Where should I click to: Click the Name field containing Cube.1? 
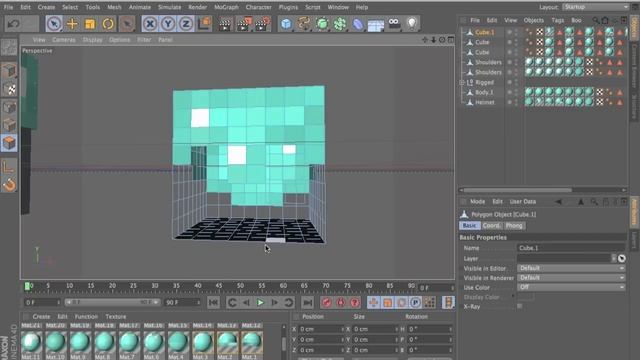(x=571, y=248)
